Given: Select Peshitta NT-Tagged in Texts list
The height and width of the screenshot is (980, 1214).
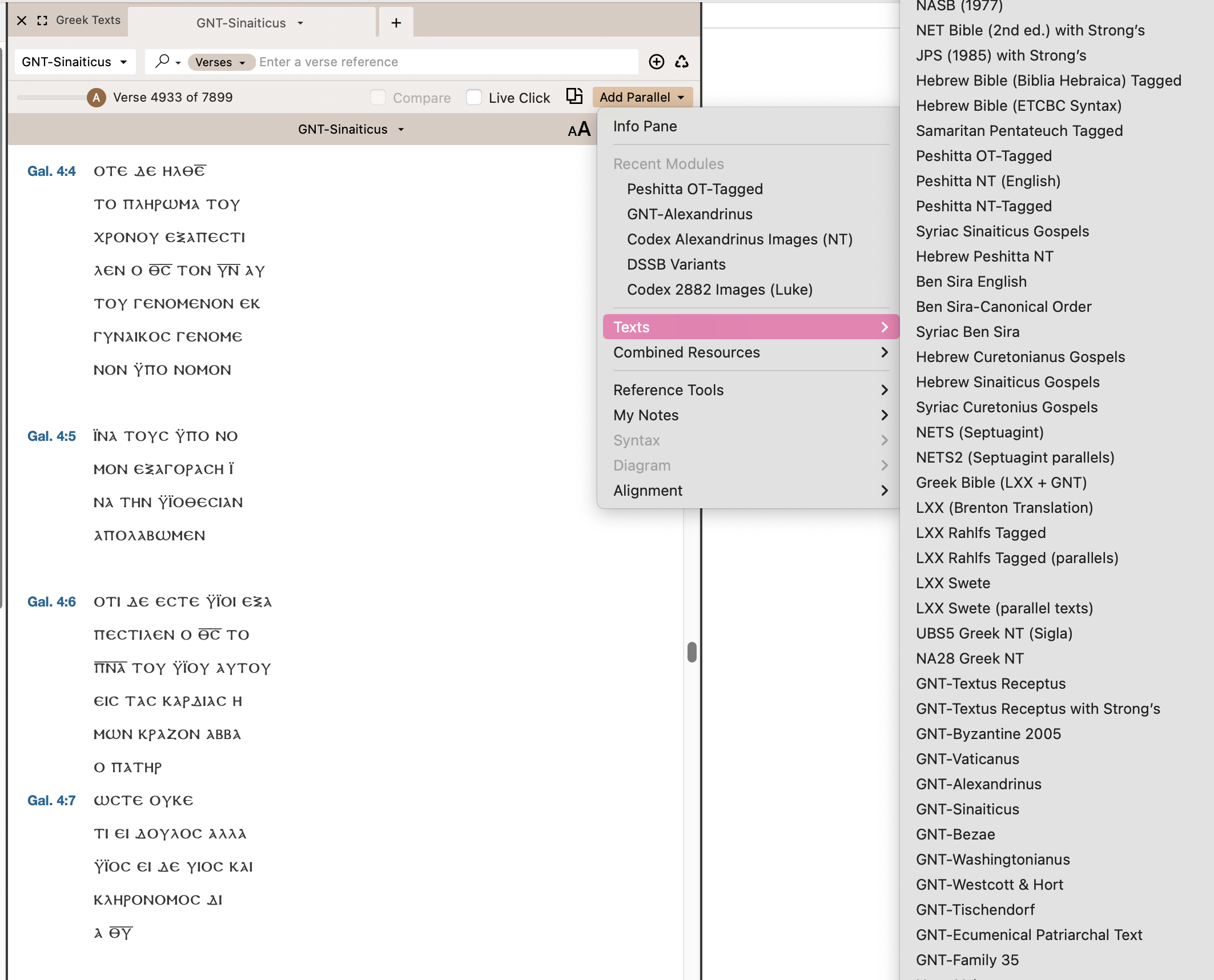Looking at the screenshot, I should [984, 206].
